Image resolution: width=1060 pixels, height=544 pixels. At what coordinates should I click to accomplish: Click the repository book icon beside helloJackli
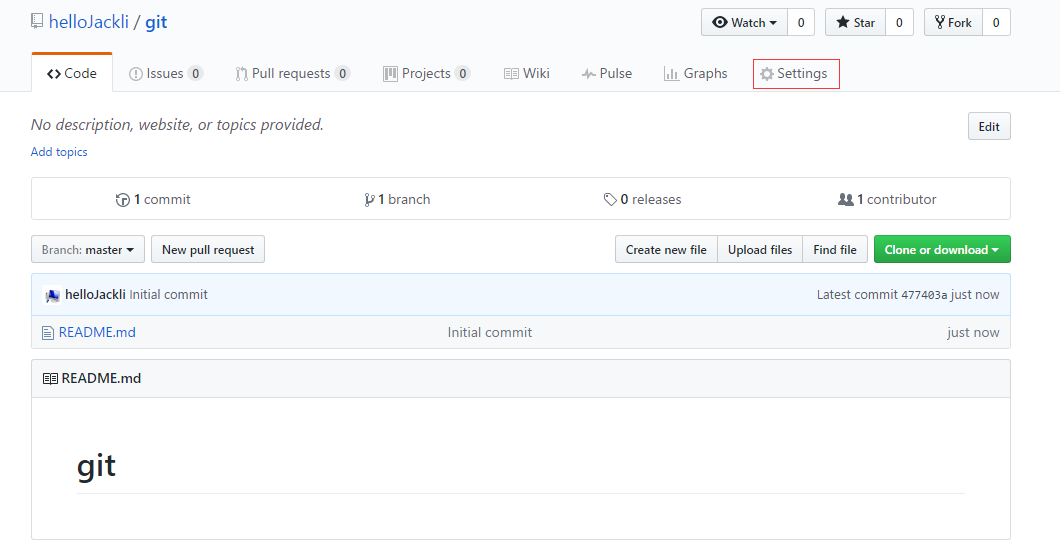(37, 22)
